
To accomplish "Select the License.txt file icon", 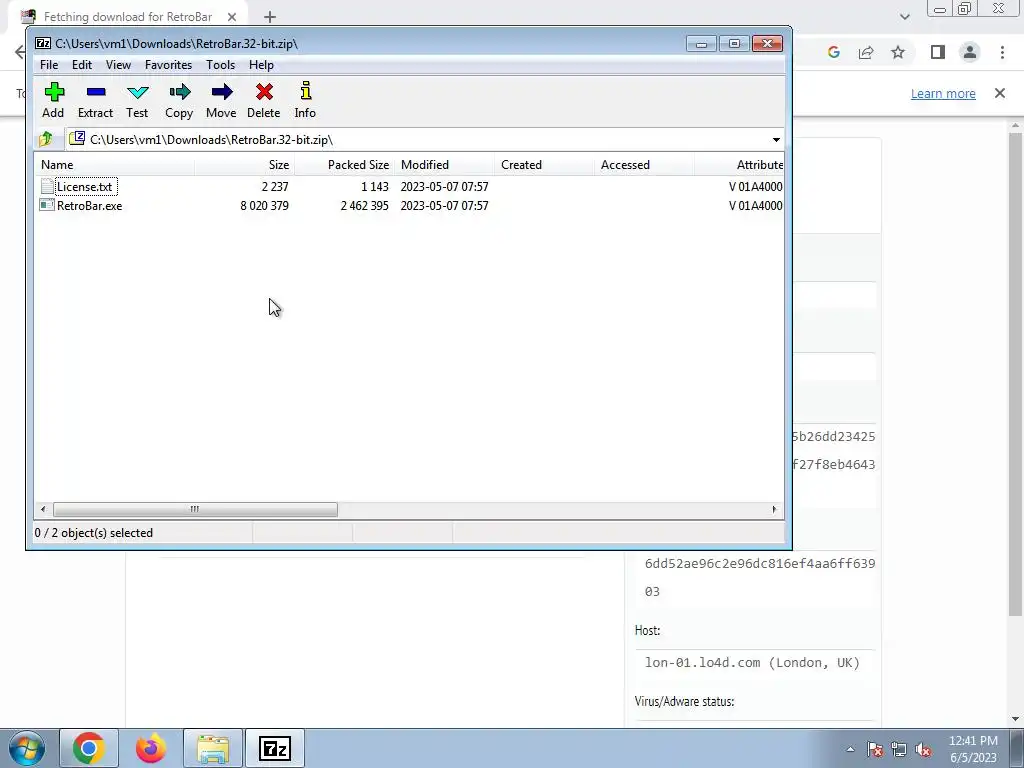I will [46, 186].
